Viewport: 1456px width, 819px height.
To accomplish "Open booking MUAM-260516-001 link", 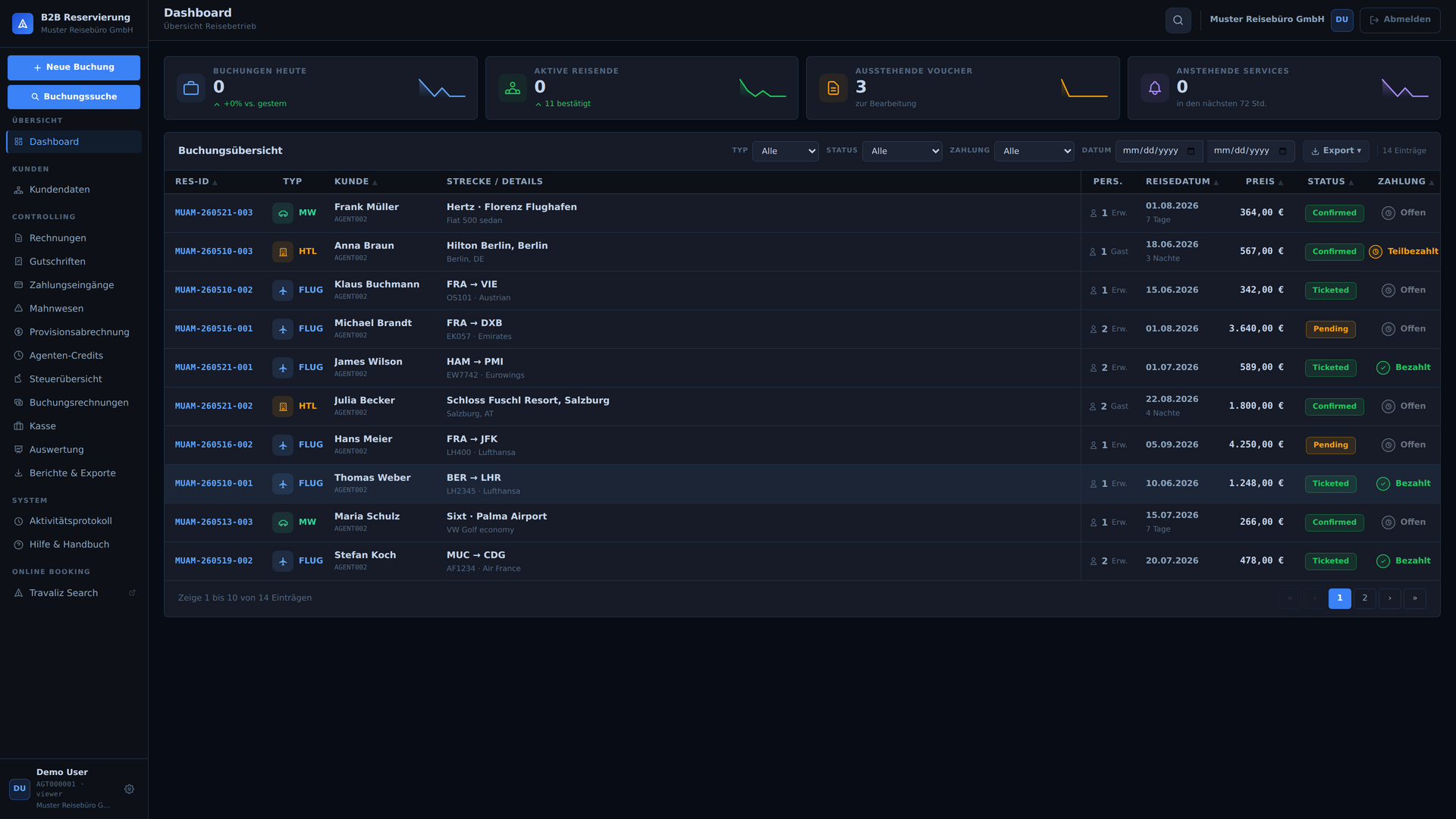I will 214,329.
